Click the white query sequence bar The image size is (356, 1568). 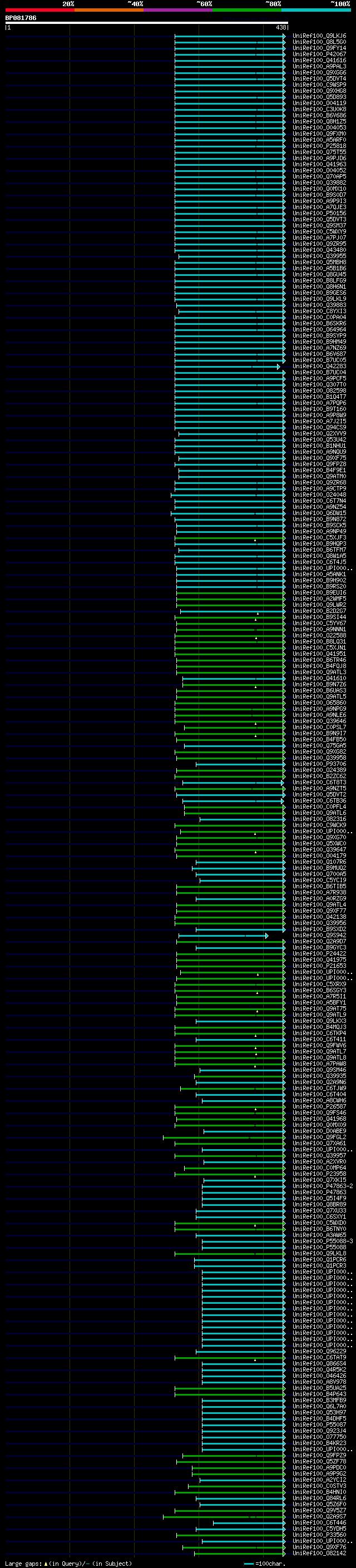coord(147,22)
